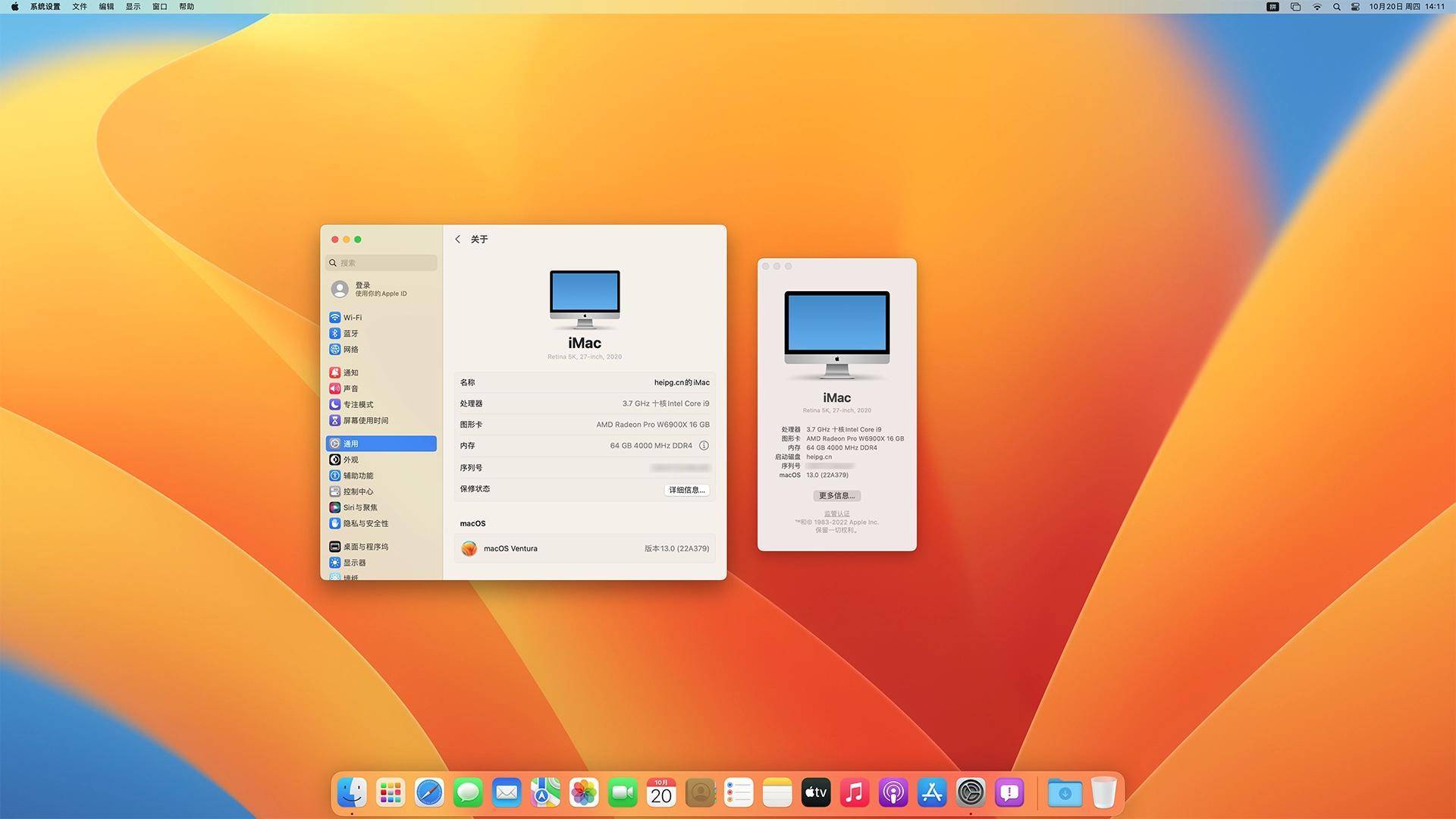The width and height of the screenshot is (1456, 819).
Task: Select Siri与聚焦 in the sidebar
Action: coord(381,508)
